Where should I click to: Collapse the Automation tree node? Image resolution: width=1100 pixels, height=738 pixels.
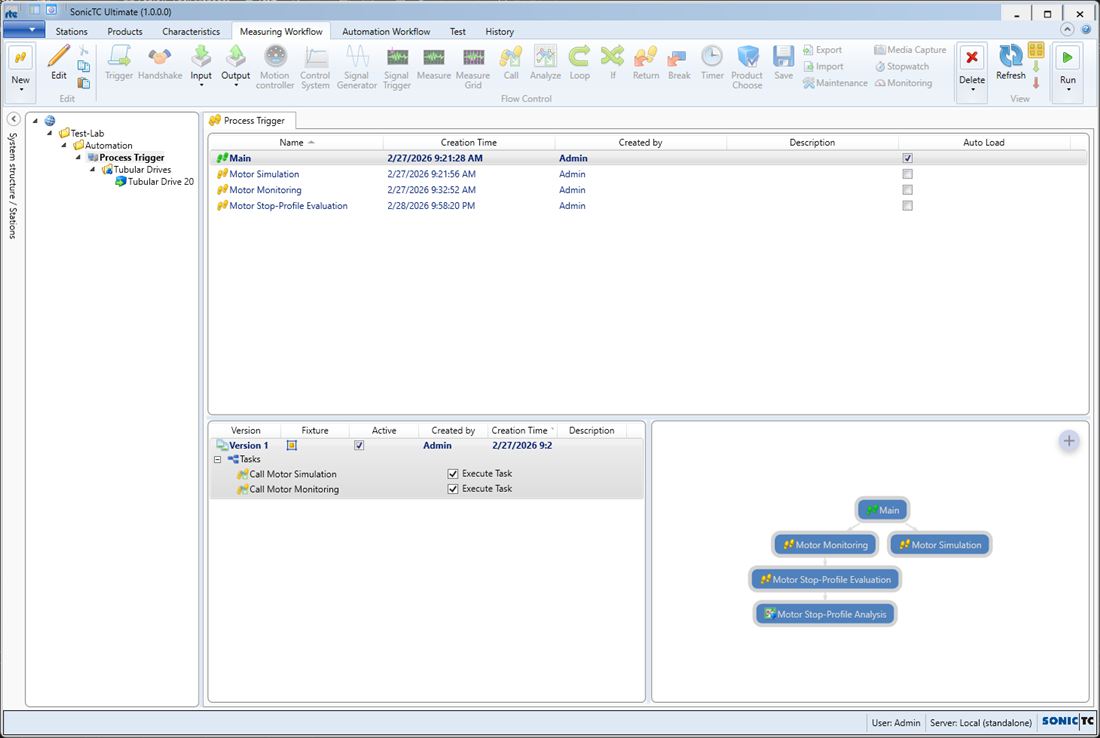(x=64, y=146)
